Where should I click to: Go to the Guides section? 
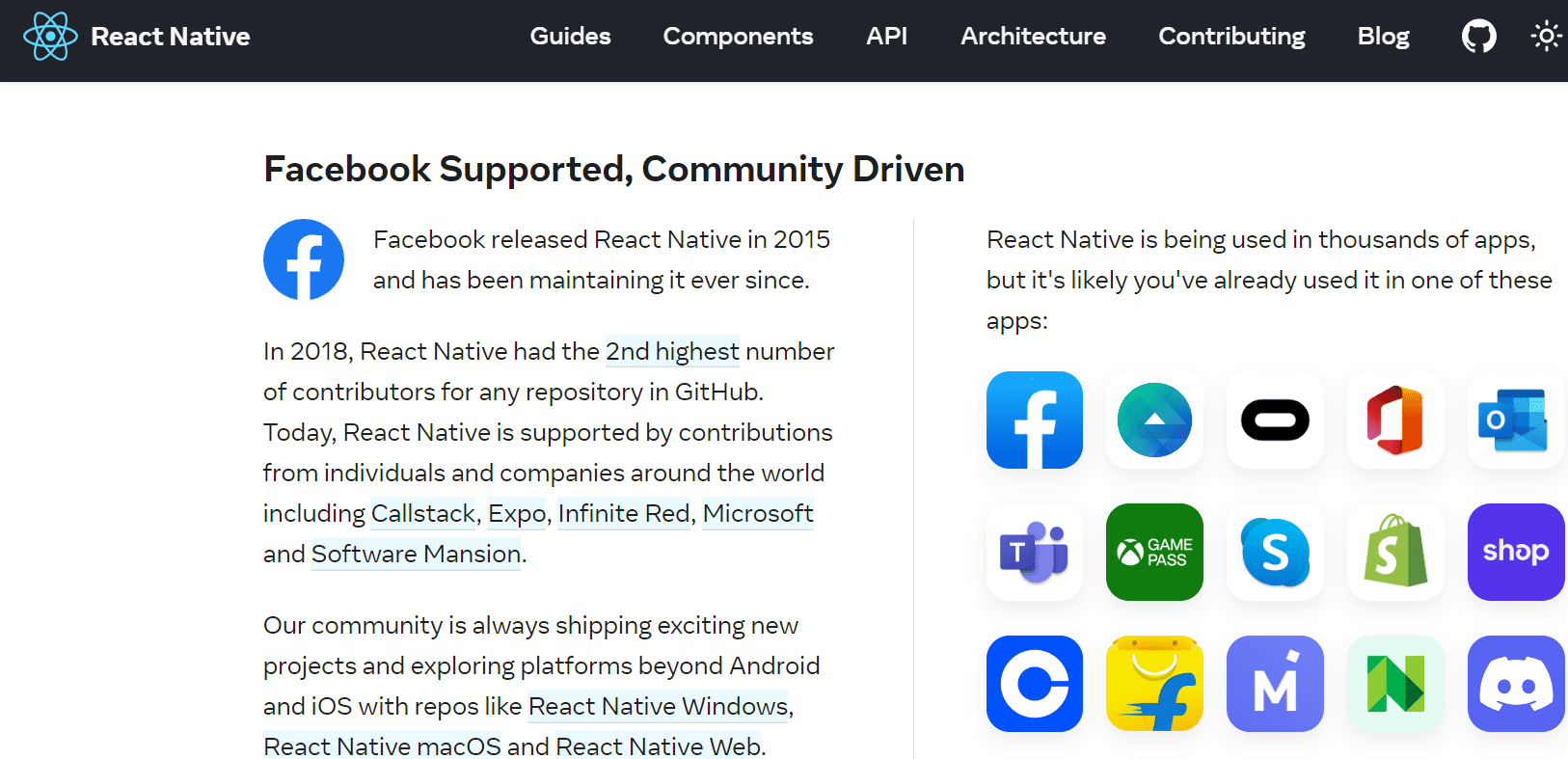(570, 37)
